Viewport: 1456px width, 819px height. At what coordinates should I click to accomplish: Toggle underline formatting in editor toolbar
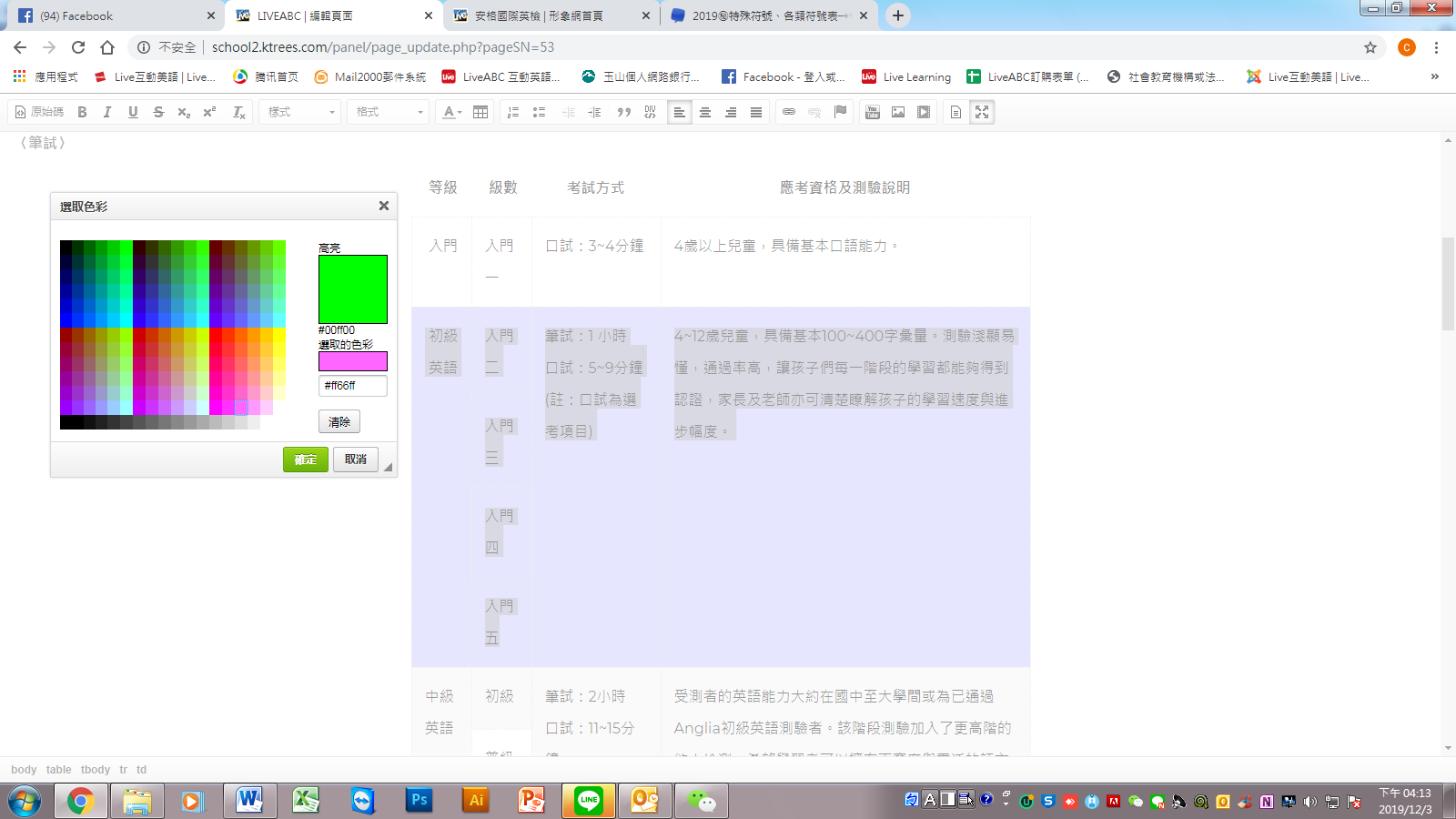coord(133,112)
